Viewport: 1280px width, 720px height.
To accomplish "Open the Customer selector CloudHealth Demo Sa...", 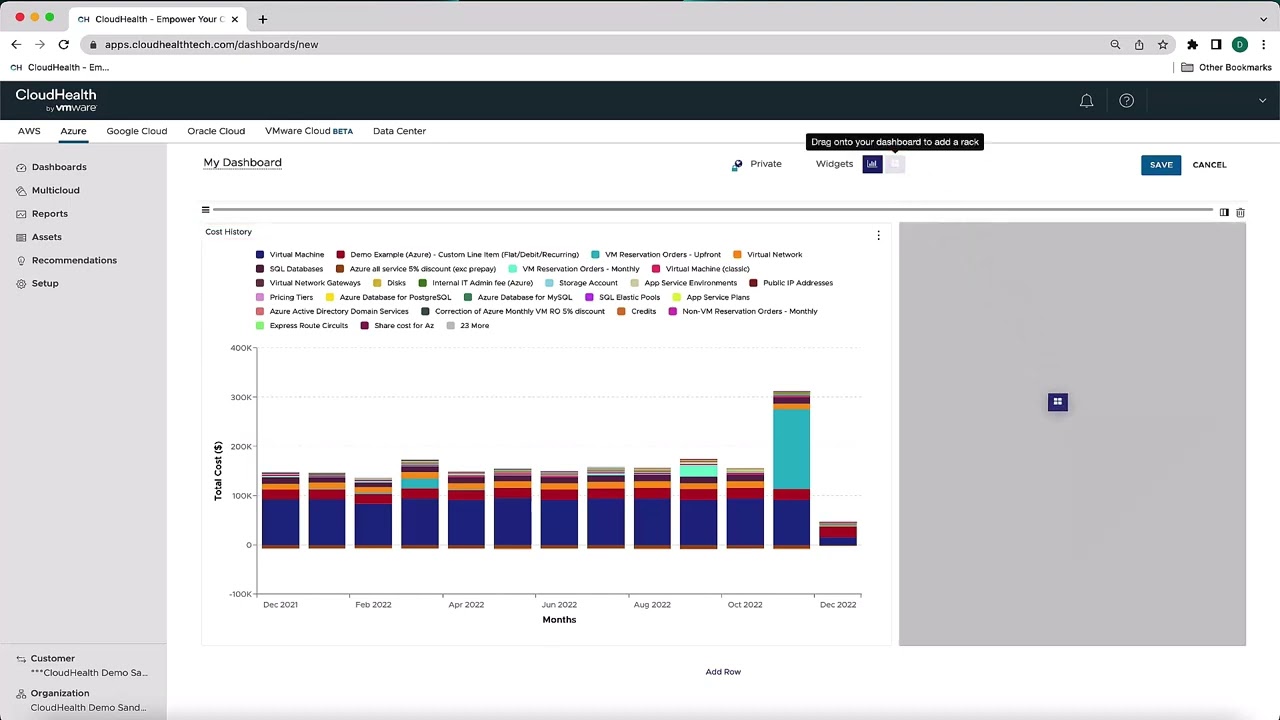I will pos(89,673).
